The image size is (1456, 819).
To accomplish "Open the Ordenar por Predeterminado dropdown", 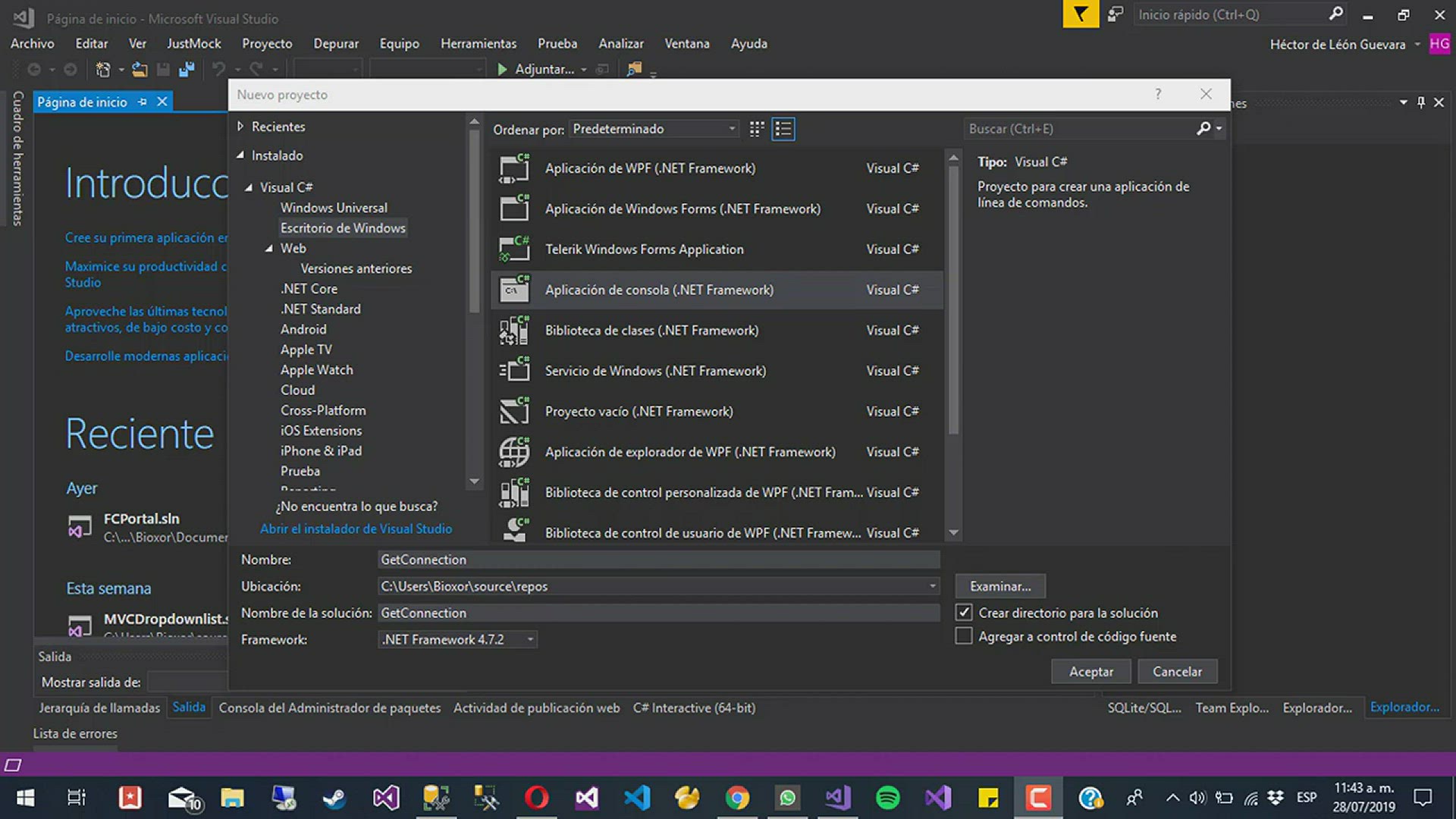I will click(x=654, y=129).
